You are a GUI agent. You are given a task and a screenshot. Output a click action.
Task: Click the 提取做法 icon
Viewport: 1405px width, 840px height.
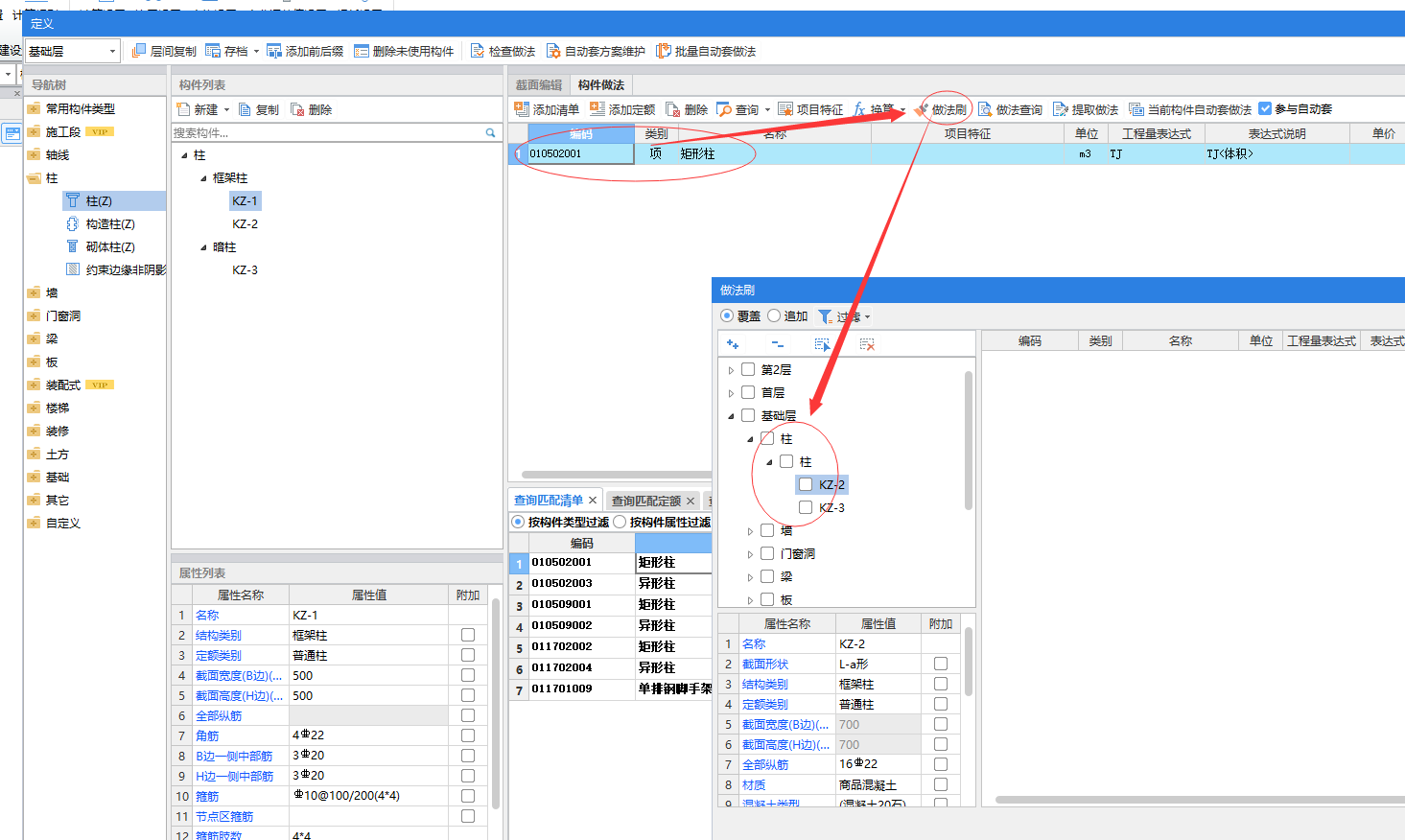tap(1060, 109)
